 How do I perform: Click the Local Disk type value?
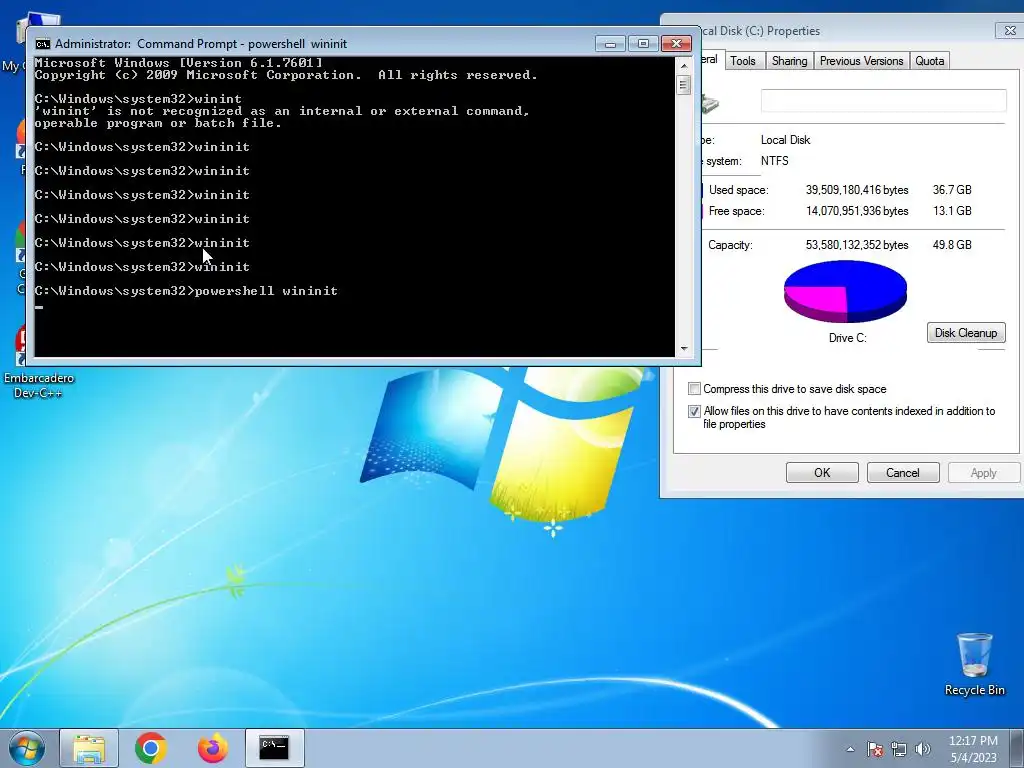coord(785,140)
